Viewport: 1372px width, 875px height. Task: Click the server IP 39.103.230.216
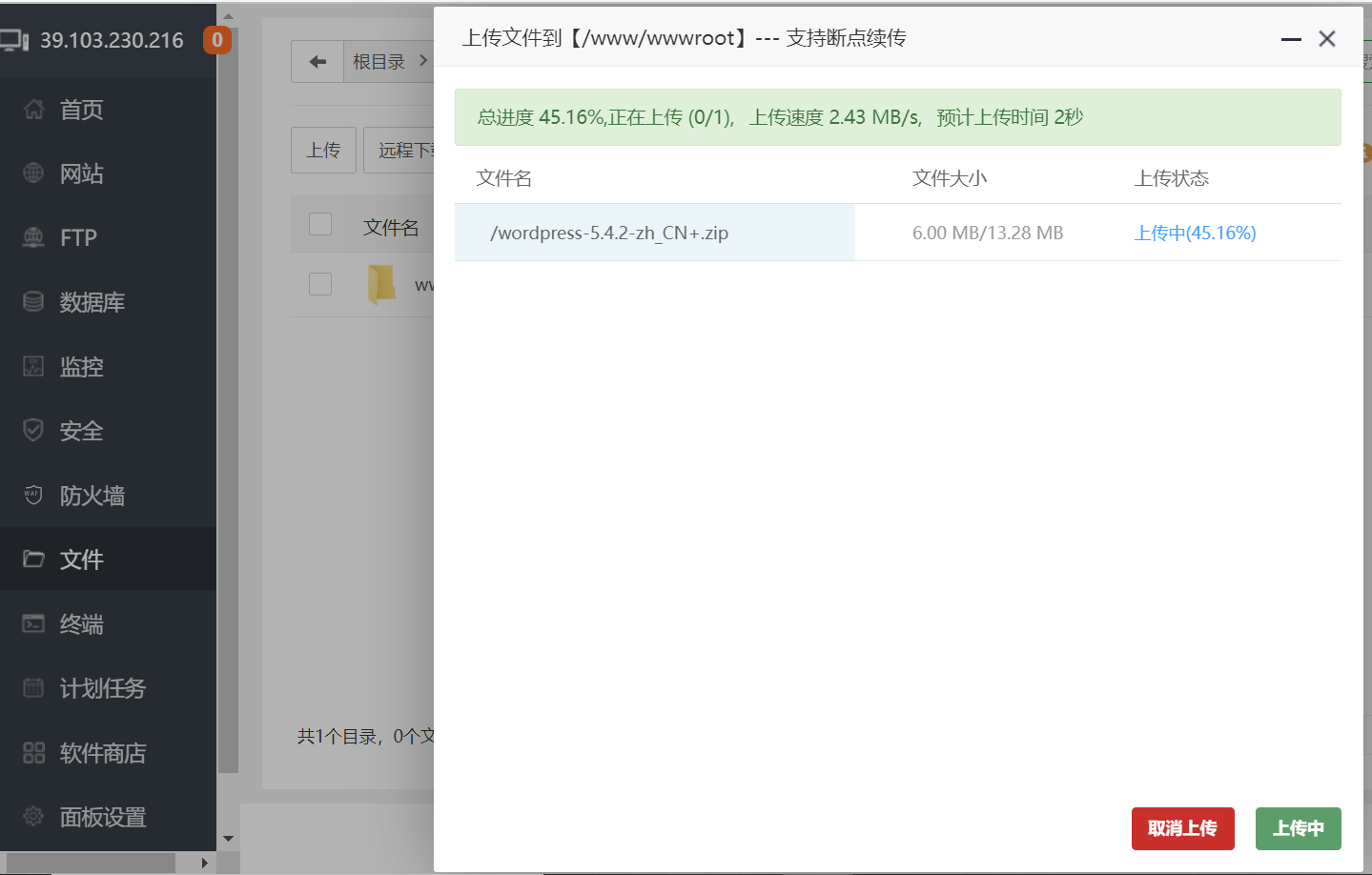[112, 40]
